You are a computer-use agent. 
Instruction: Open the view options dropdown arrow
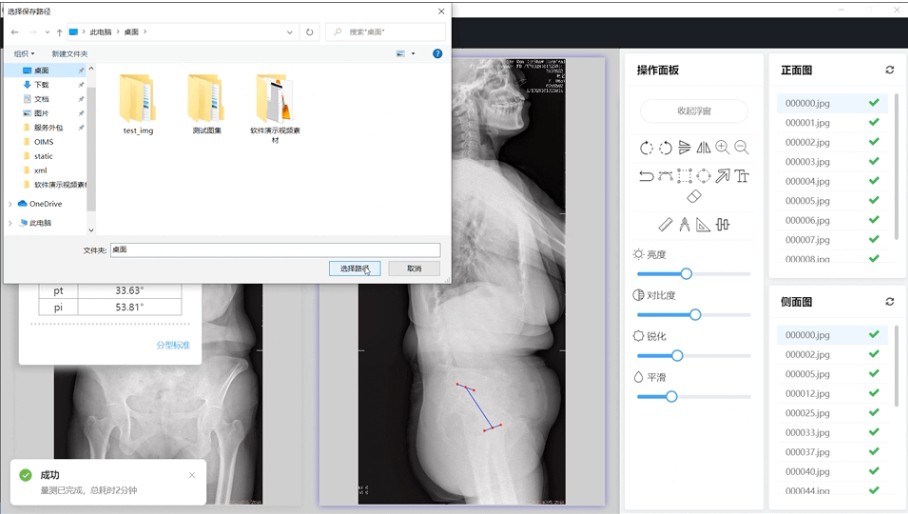413,53
